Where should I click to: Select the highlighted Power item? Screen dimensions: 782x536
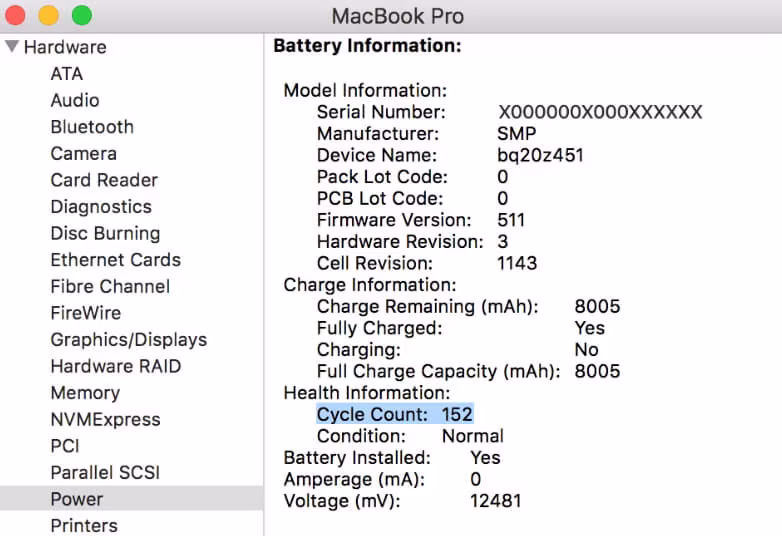pyautogui.click(x=77, y=498)
